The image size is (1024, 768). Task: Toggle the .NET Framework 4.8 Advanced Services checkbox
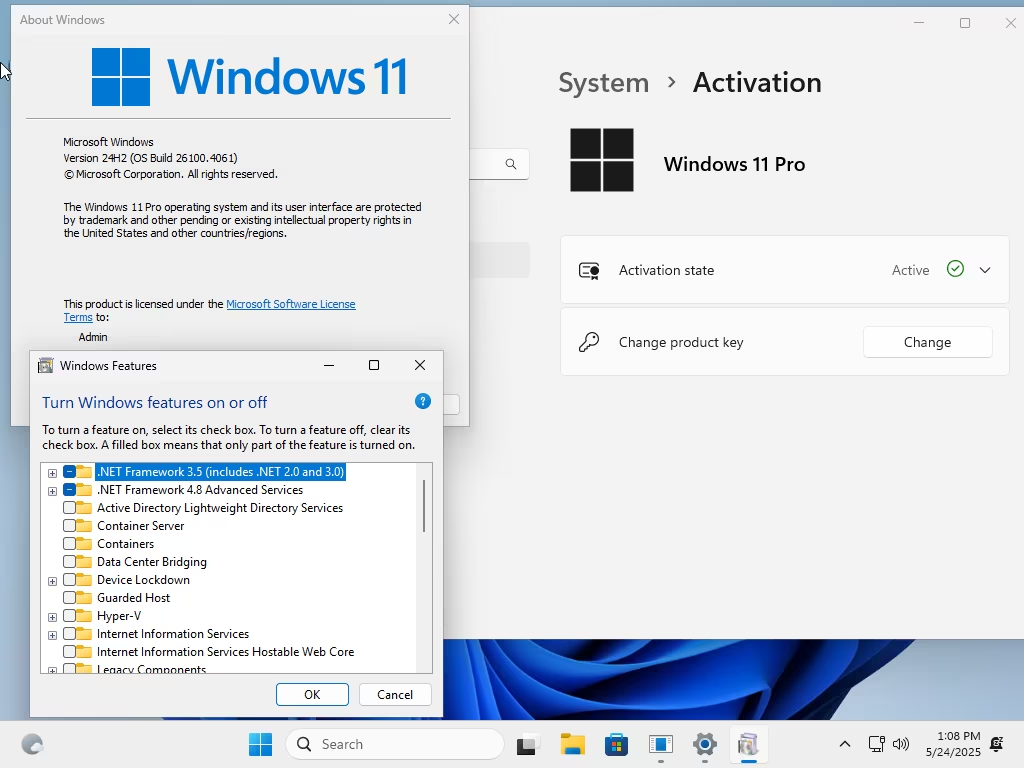pos(69,490)
